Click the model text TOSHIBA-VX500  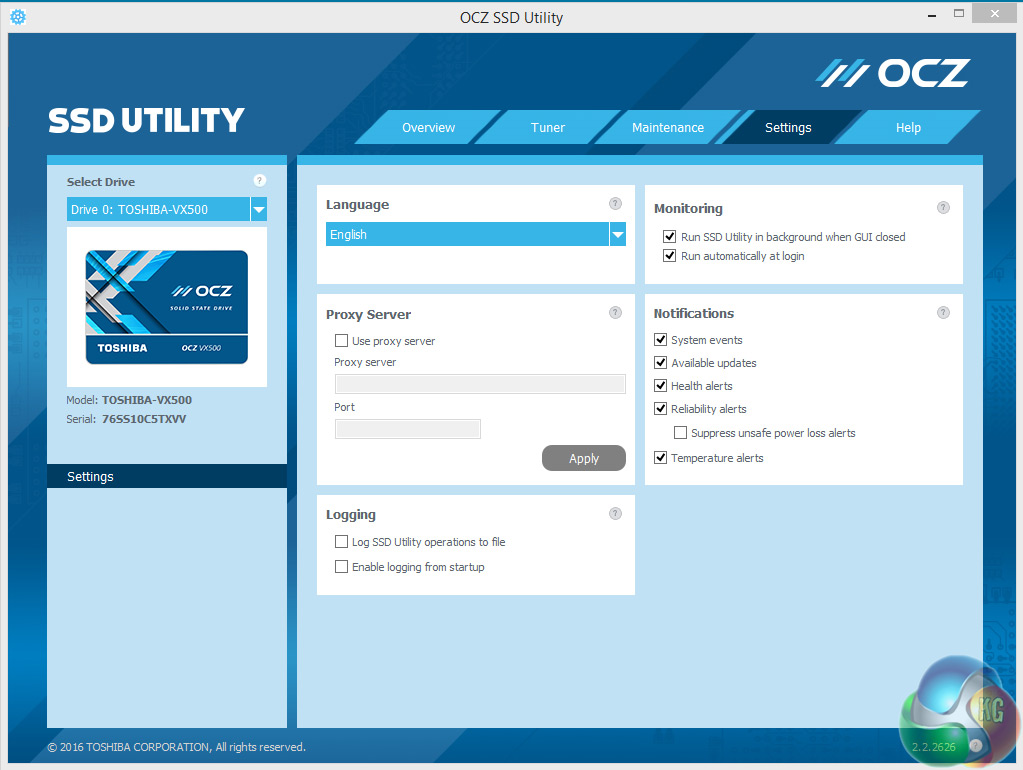pos(147,400)
